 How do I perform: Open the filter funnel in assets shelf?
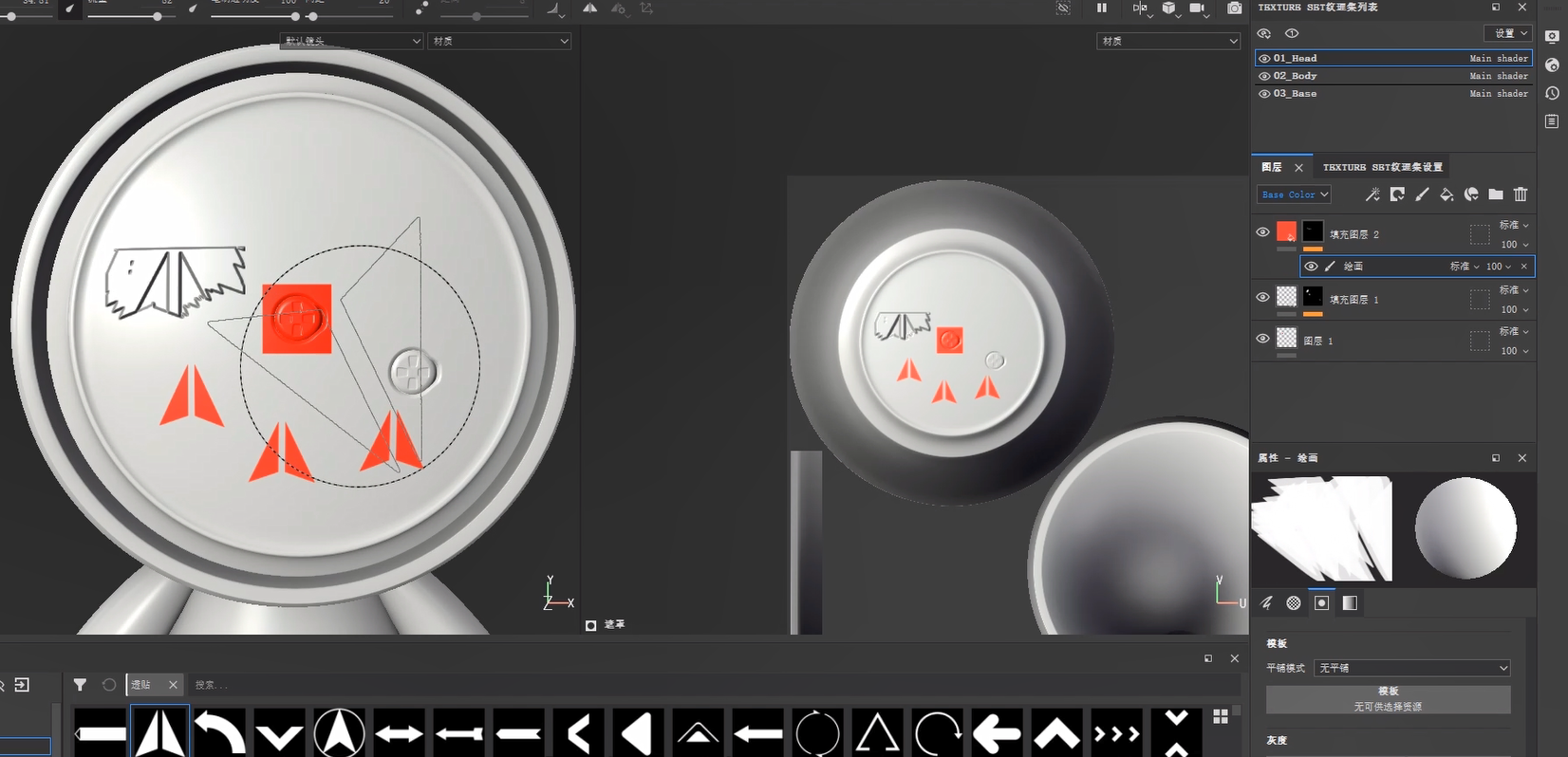[x=80, y=685]
